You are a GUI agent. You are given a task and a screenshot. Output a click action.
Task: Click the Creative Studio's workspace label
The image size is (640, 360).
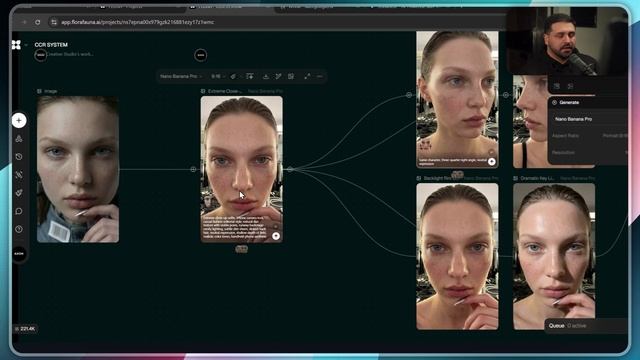point(70,54)
